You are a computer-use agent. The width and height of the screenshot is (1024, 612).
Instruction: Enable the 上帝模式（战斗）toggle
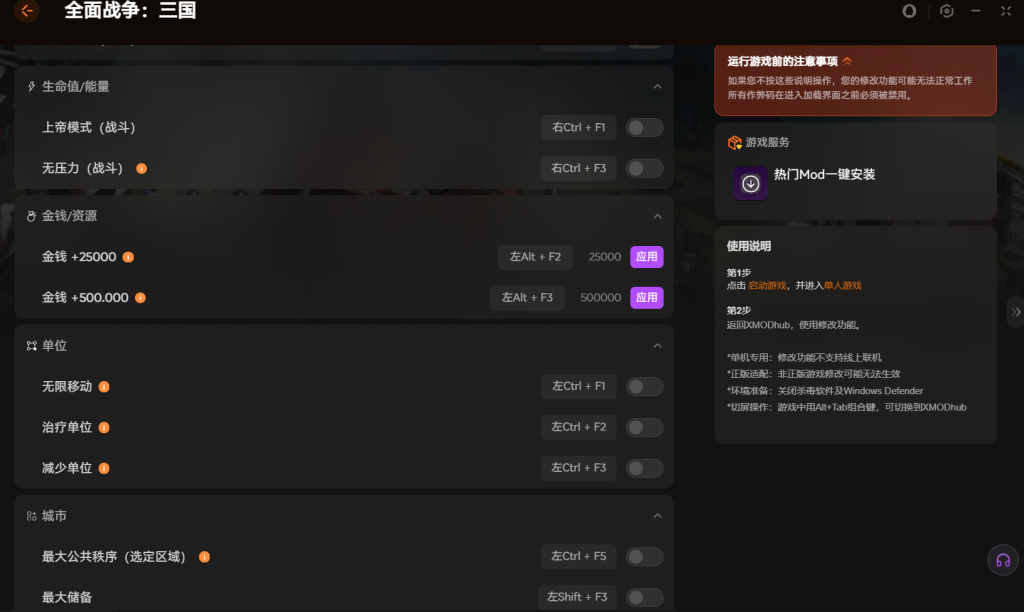pyautogui.click(x=644, y=128)
